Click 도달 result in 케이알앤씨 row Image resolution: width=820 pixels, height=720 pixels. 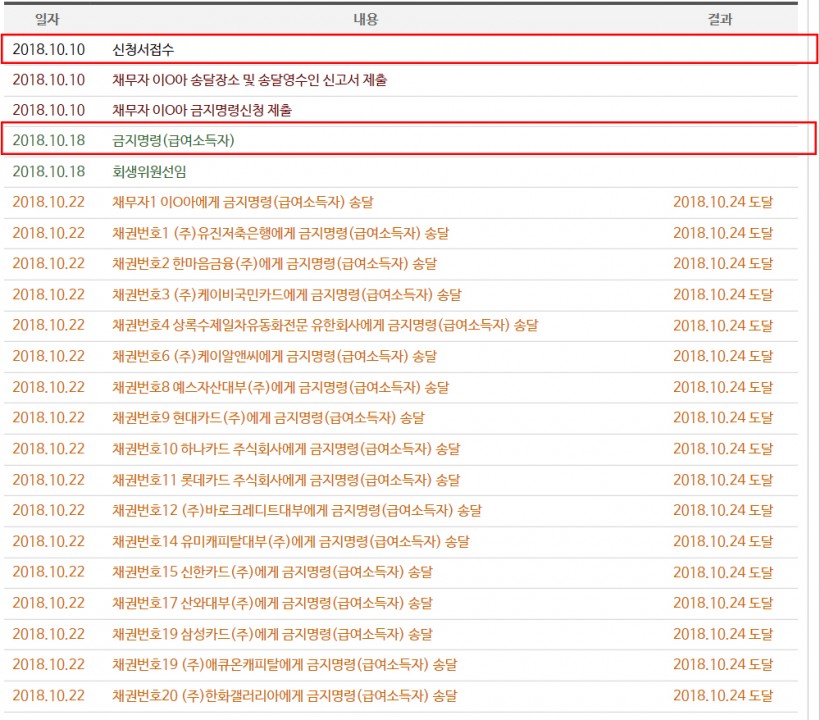(723, 356)
